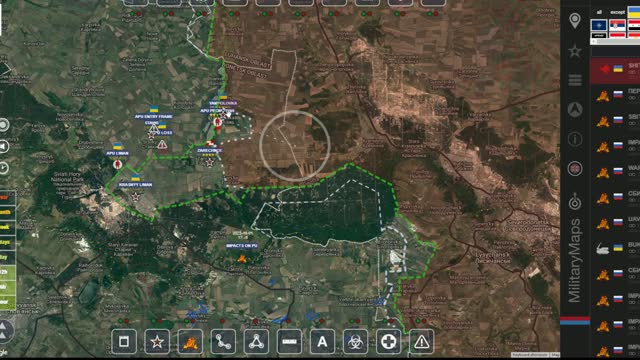This screenshot has height=360, width=640.
Task: Open the location pin panel in sidebar
Action: tap(575, 20)
